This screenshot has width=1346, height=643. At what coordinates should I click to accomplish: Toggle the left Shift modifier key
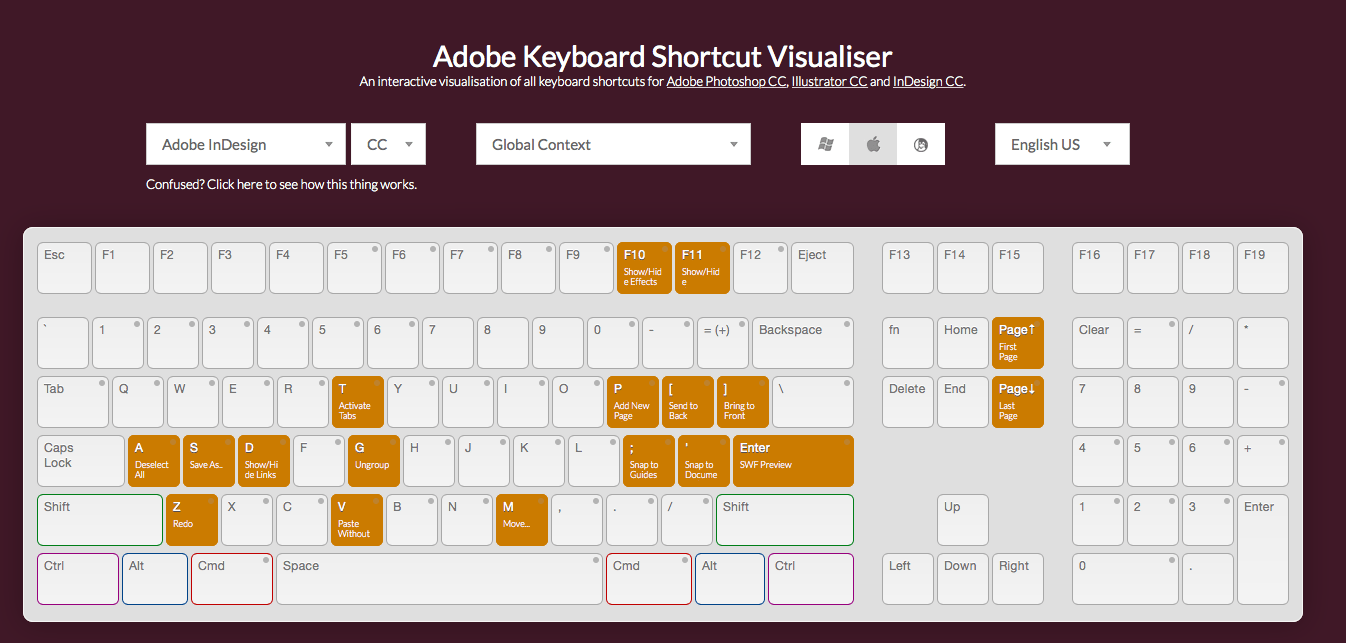point(100,520)
